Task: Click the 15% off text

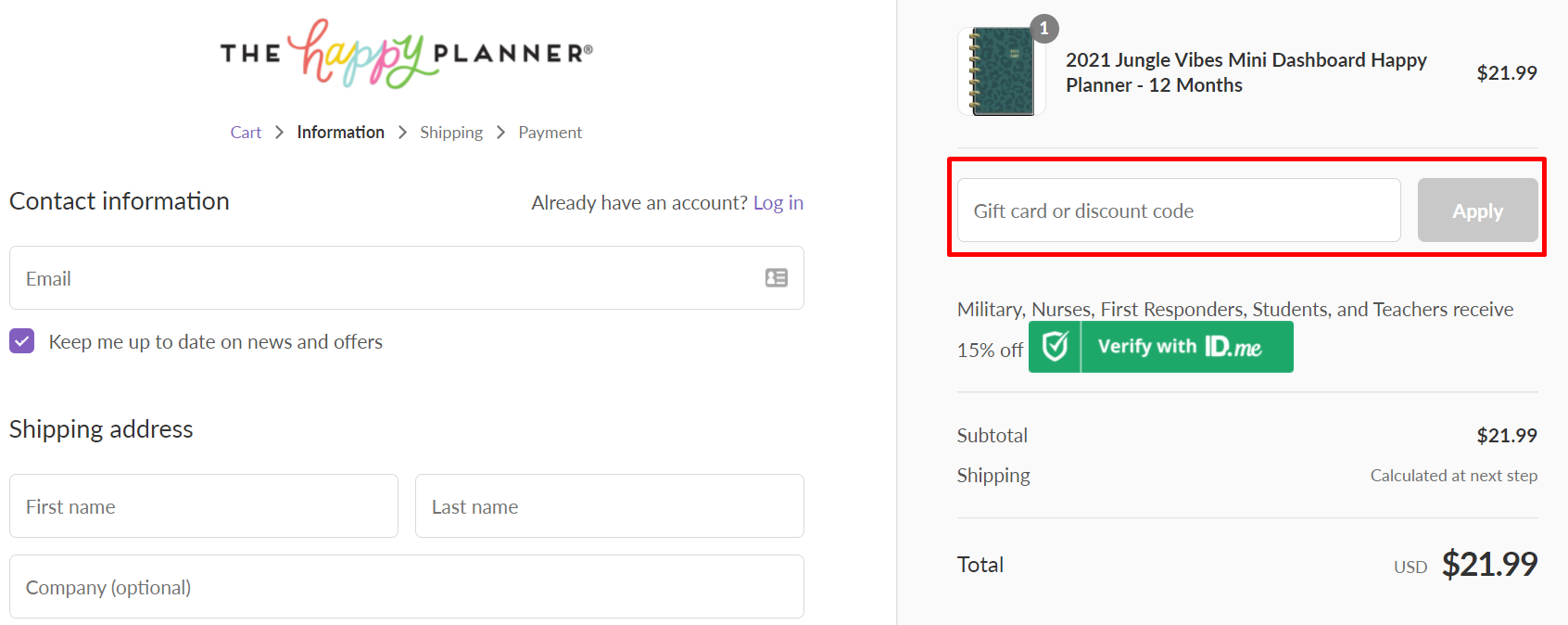Action: pos(990,351)
